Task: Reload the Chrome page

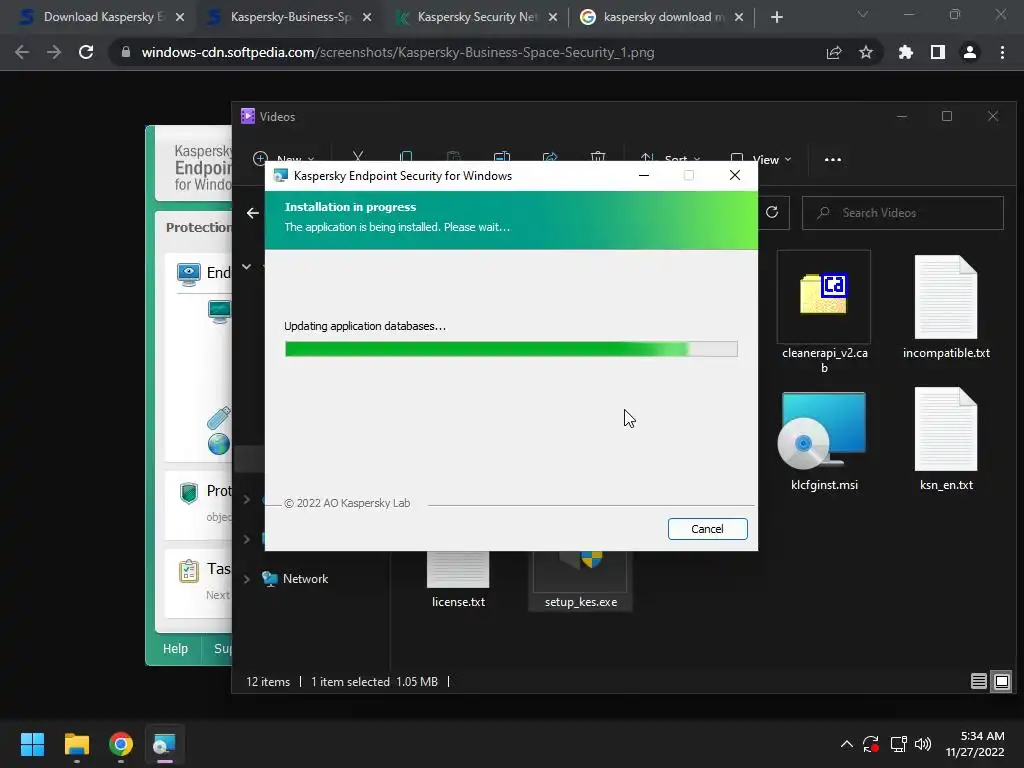Action: click(86, 52)
